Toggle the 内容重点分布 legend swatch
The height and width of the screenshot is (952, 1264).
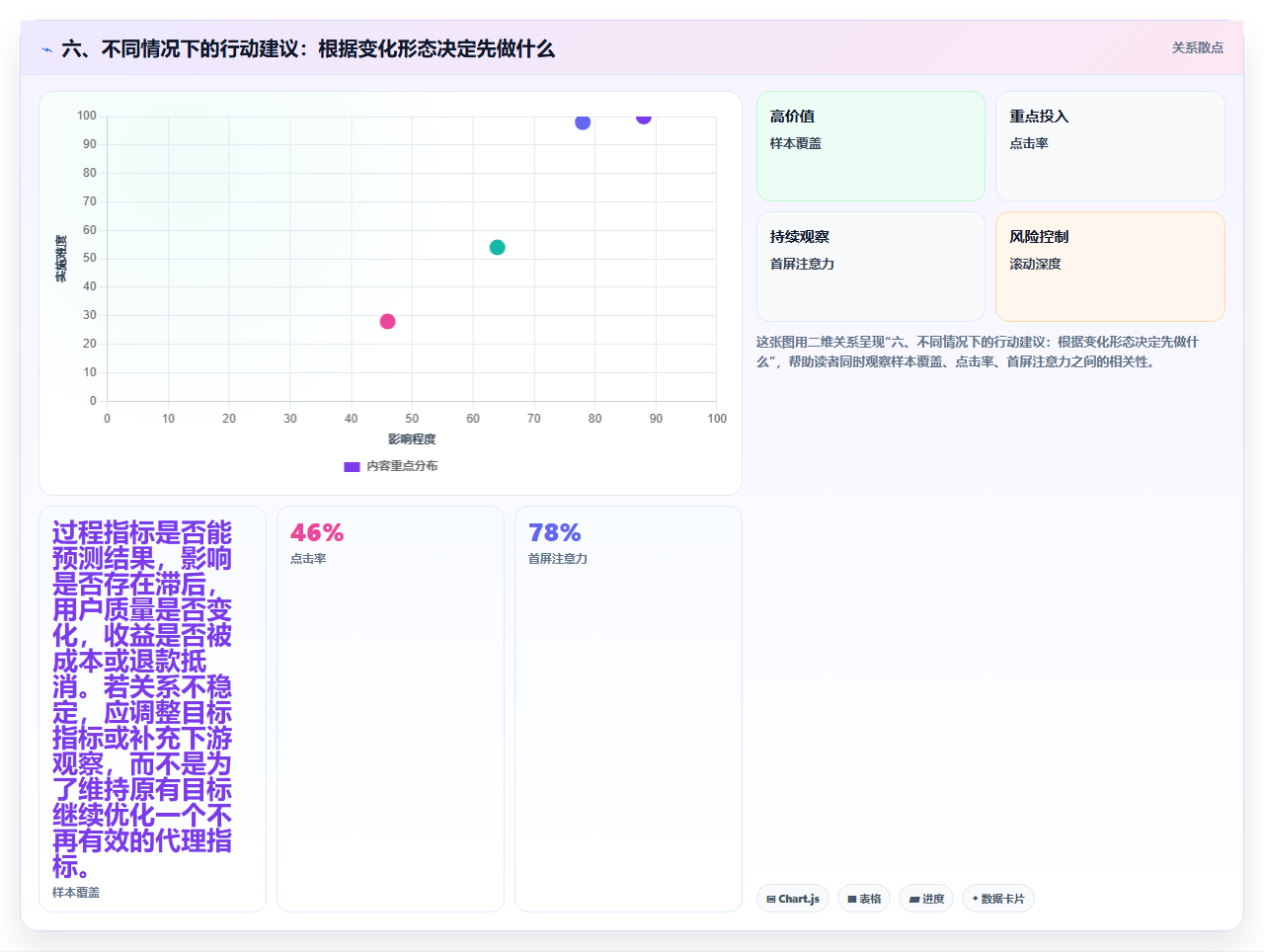point(352,466)
